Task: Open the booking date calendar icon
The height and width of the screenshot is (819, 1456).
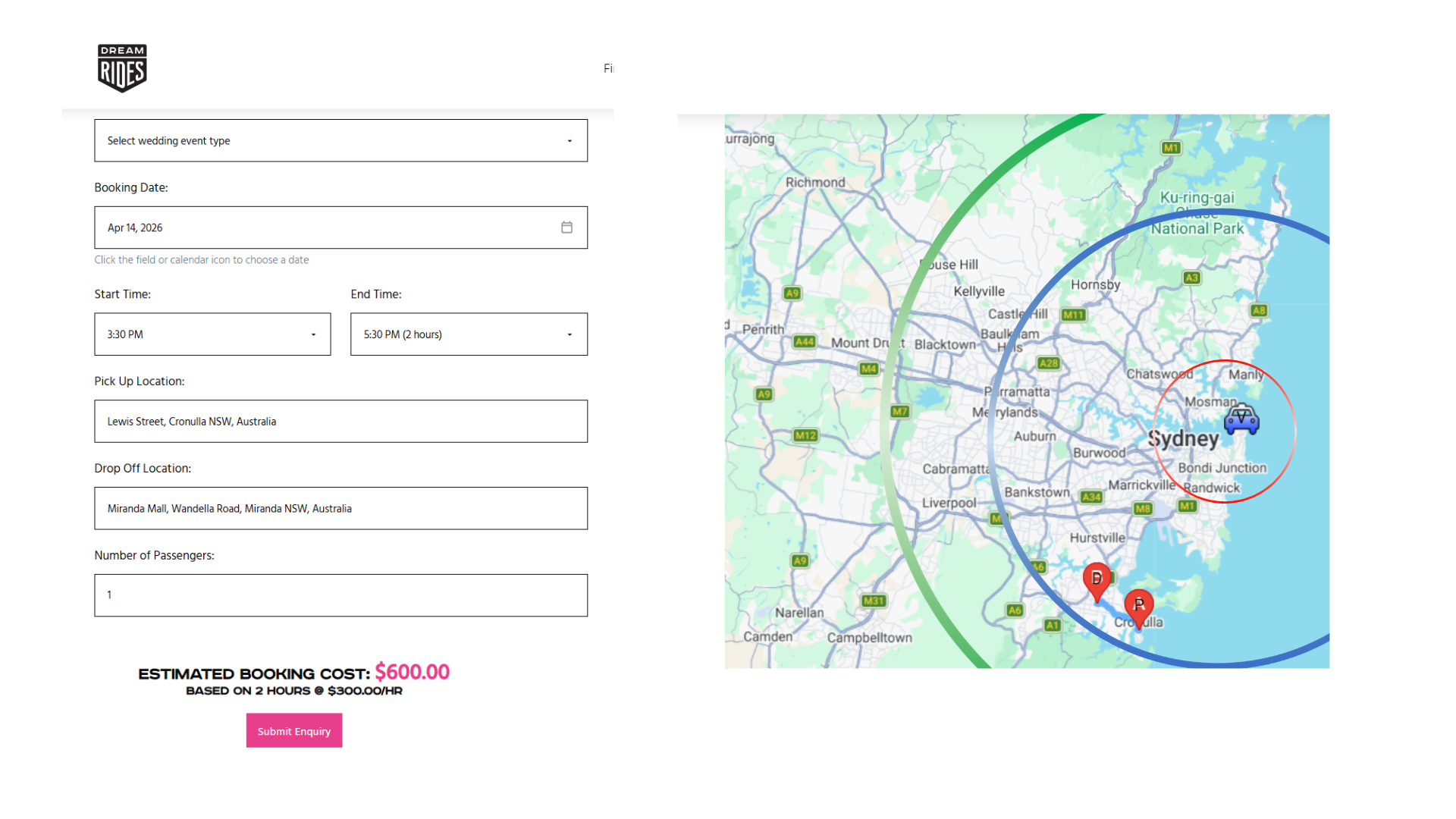Action: [566, 227]
